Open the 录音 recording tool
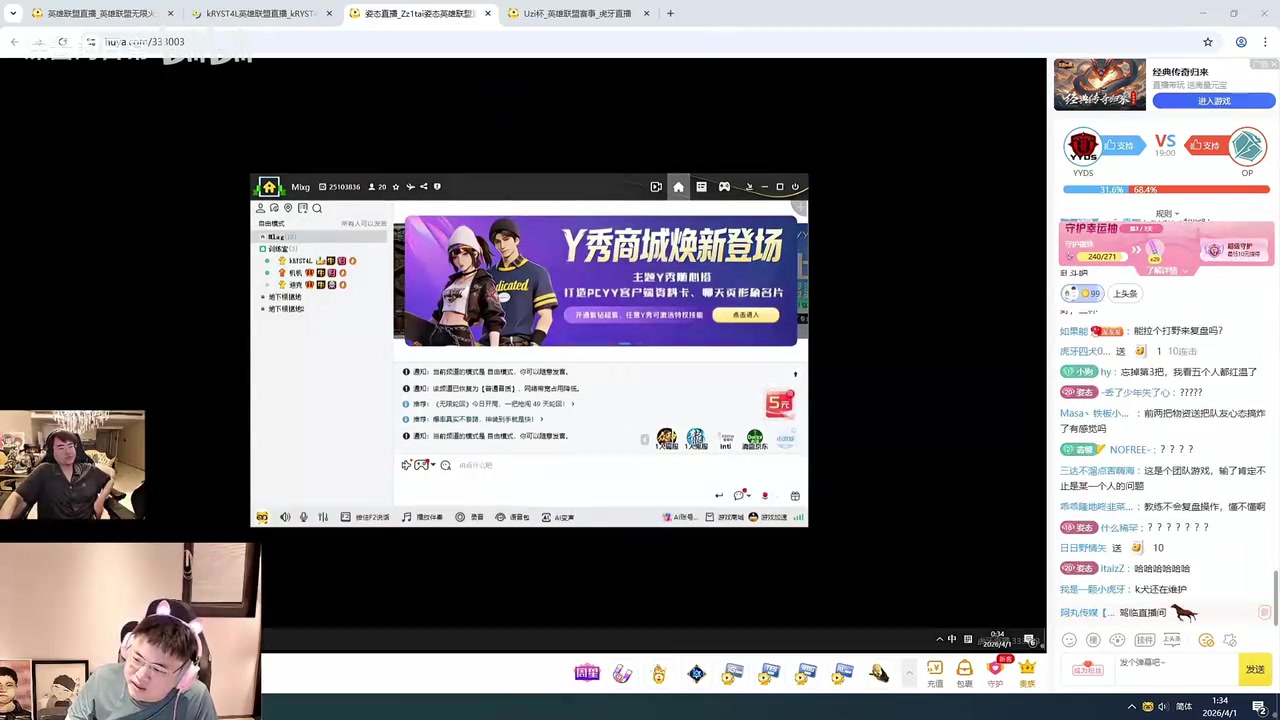This screenshot has width=1280, height=720. [466, 517]
